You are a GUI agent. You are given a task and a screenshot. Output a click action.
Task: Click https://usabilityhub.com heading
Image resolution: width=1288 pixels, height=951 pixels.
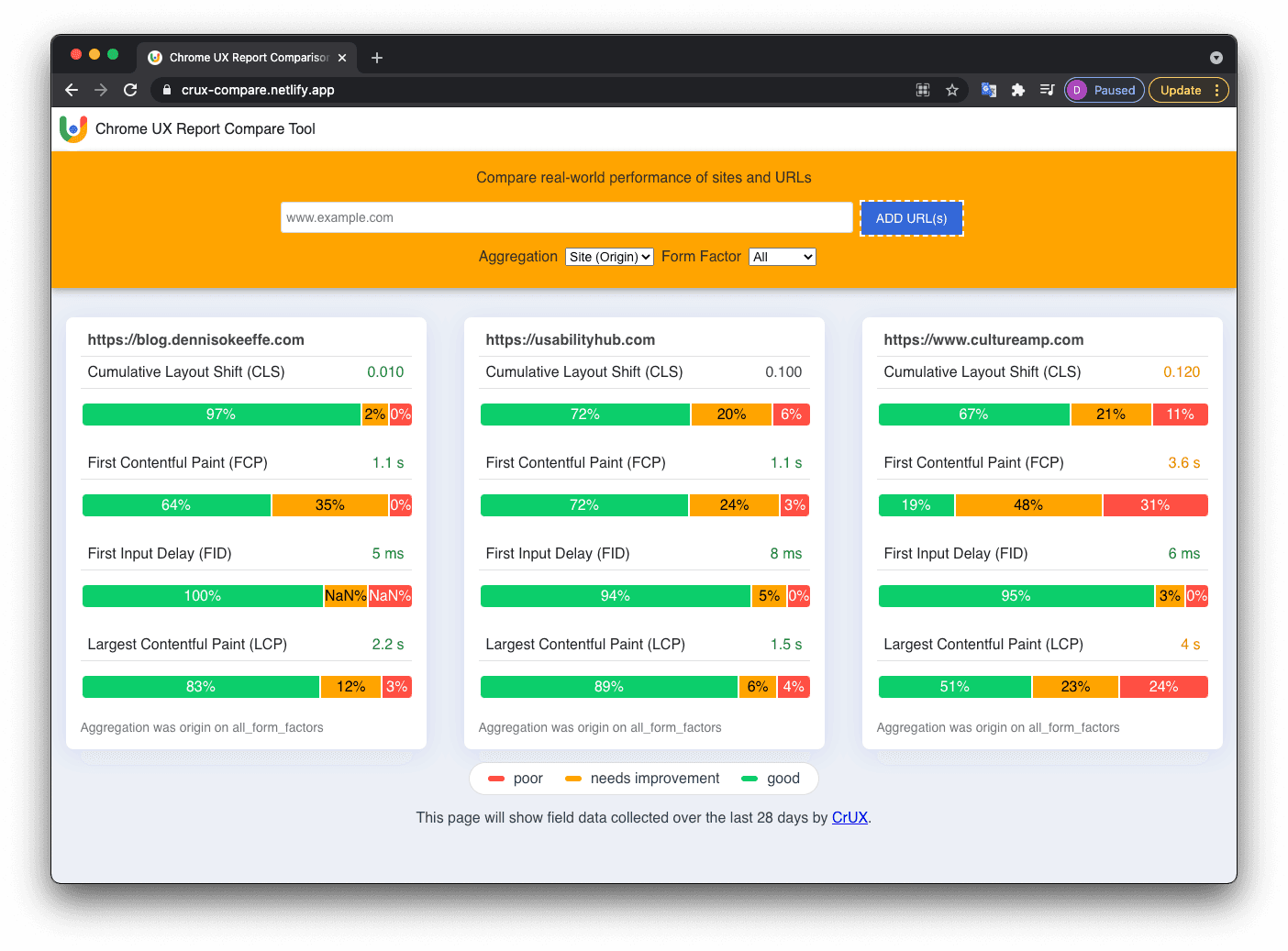tap(571, 339)
